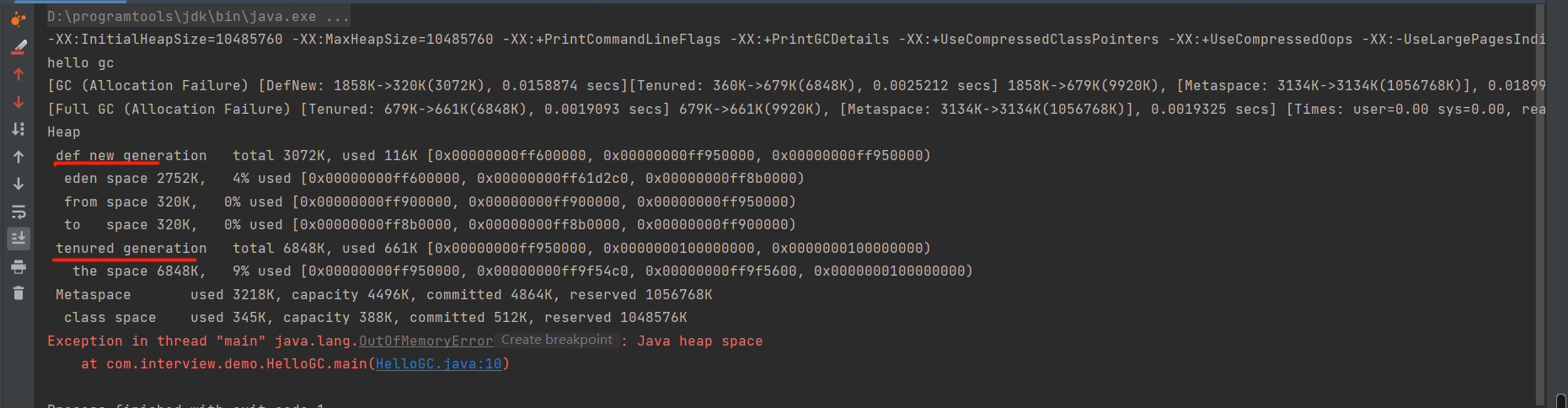The image size is (1568, 408).
Task: Toggle soft-wrap for console output
Action: click(18, 212)
